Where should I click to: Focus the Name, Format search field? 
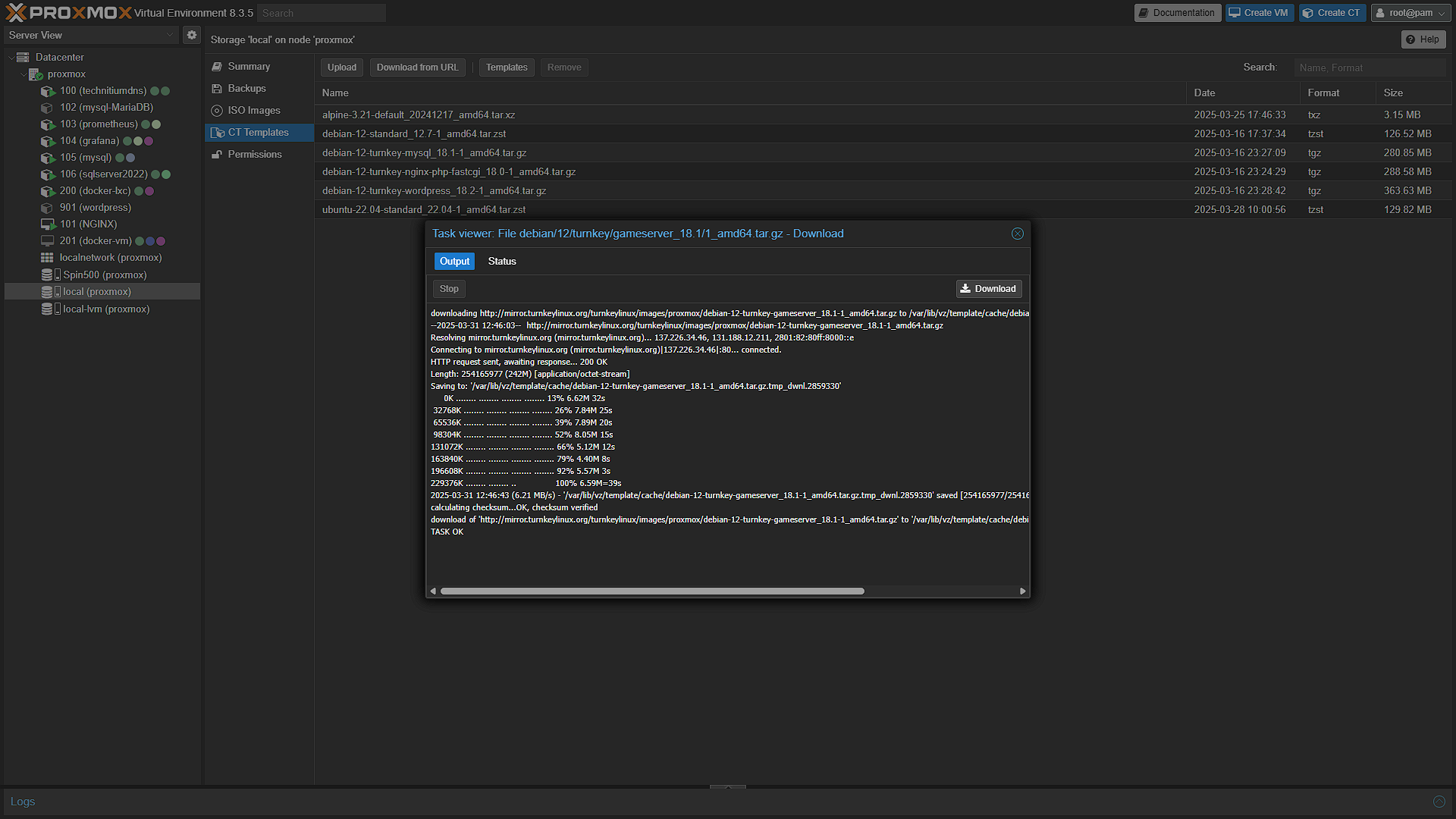pos(1370,67)
